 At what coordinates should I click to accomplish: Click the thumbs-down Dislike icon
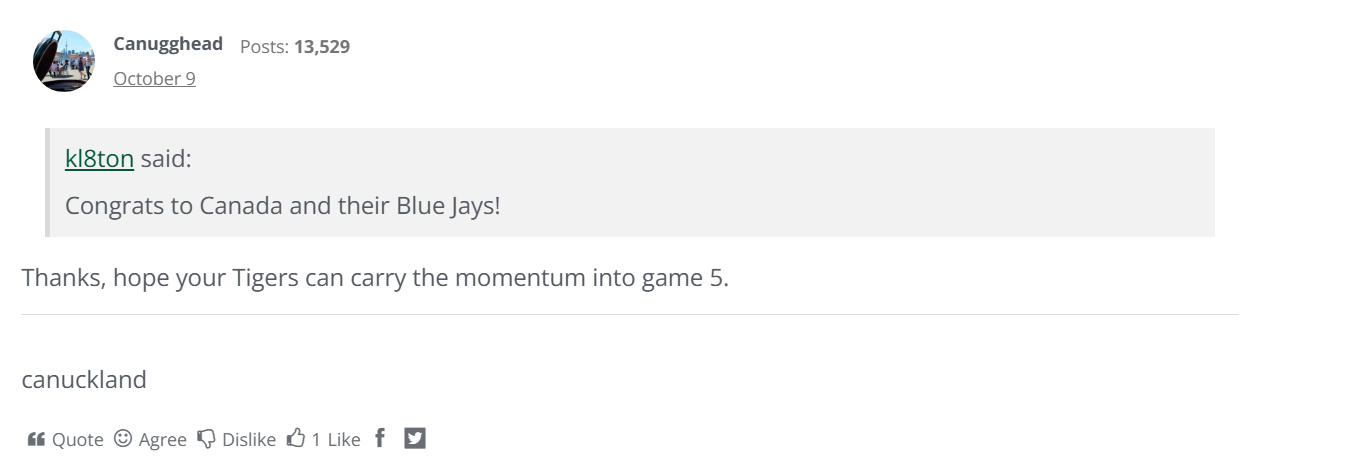(x=206, y=439)
